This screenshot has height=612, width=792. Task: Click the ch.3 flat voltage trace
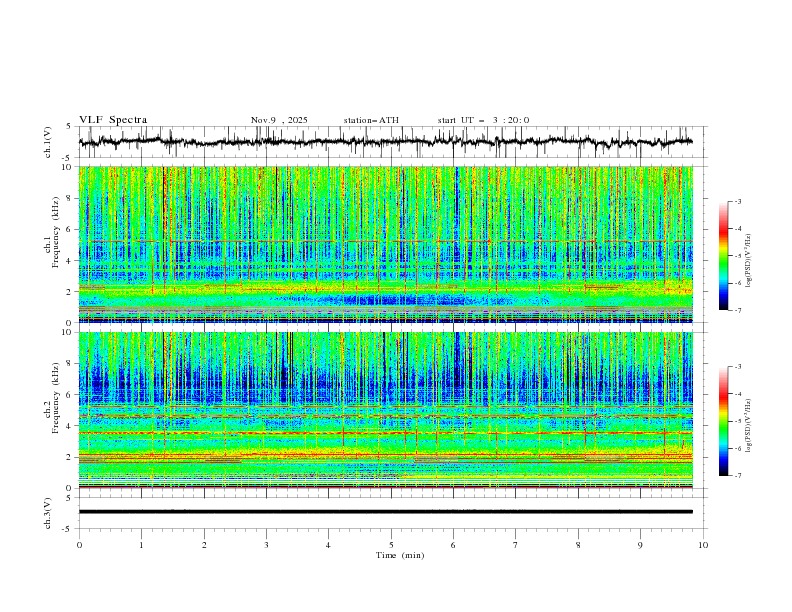point(386,512)
